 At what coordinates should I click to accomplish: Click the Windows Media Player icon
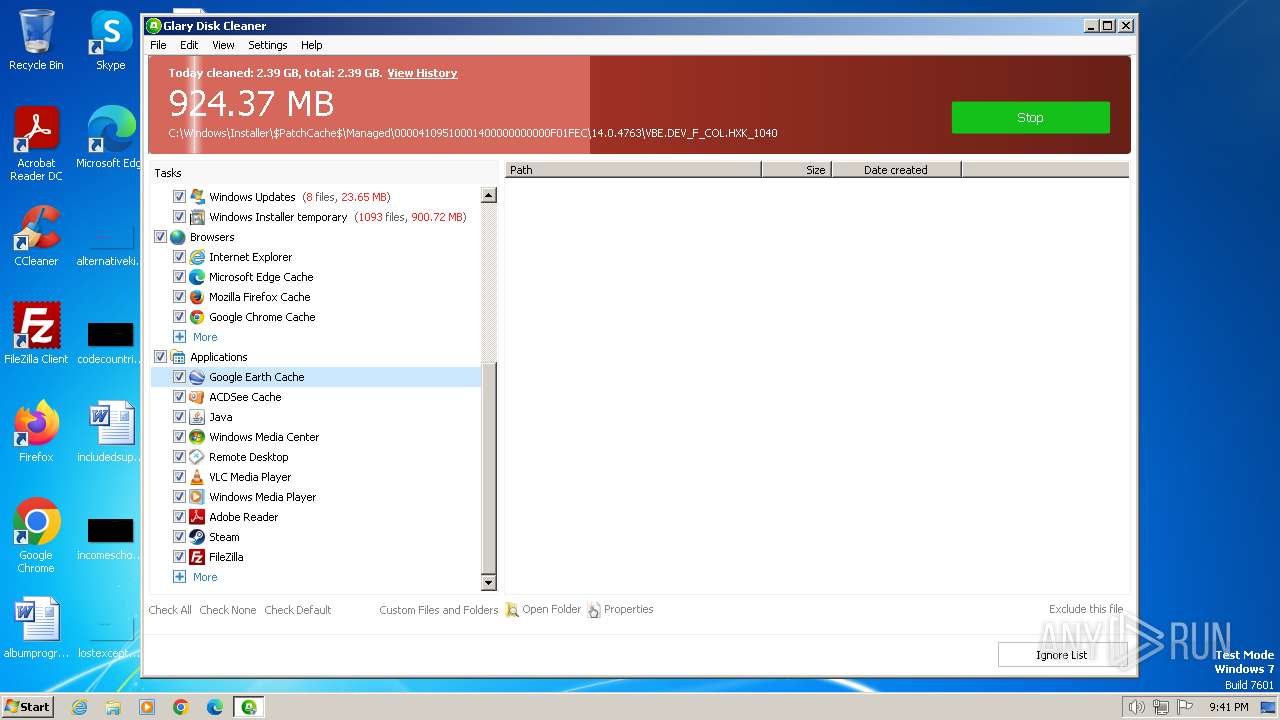click(x=197, y=497)
